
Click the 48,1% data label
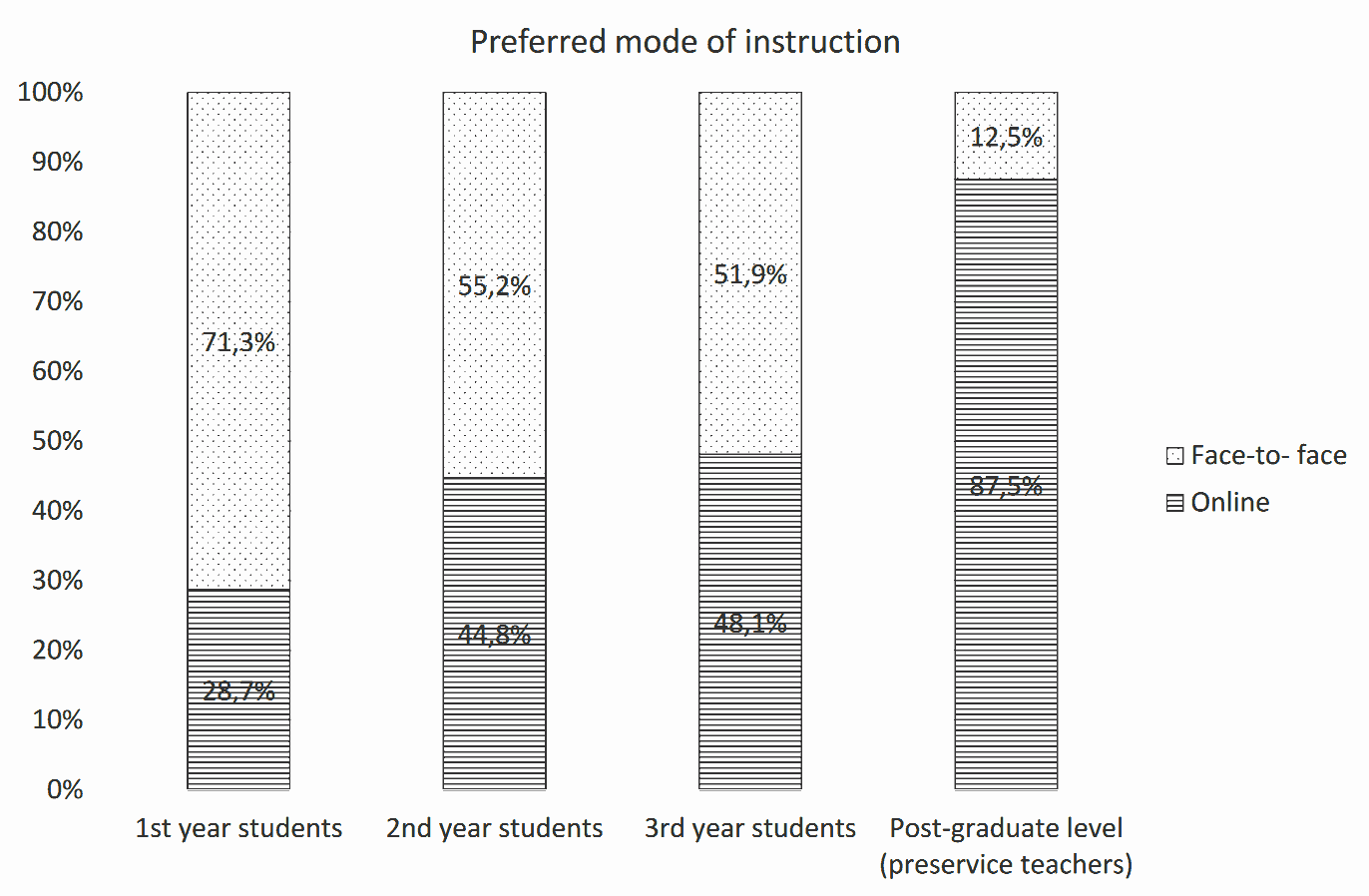(x=750, y=623)
